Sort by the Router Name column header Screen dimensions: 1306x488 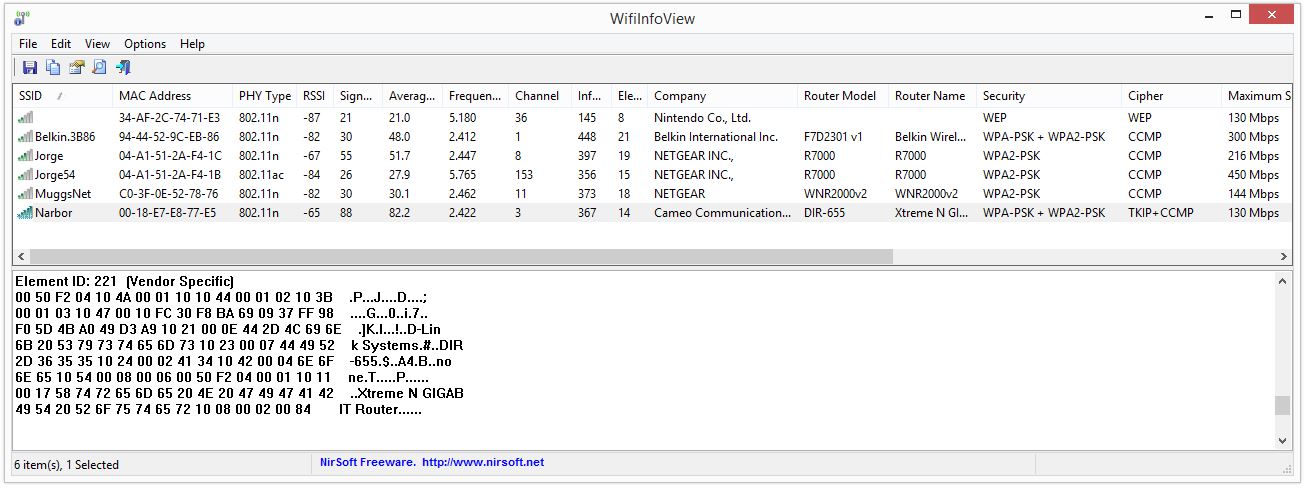[932, 96]
